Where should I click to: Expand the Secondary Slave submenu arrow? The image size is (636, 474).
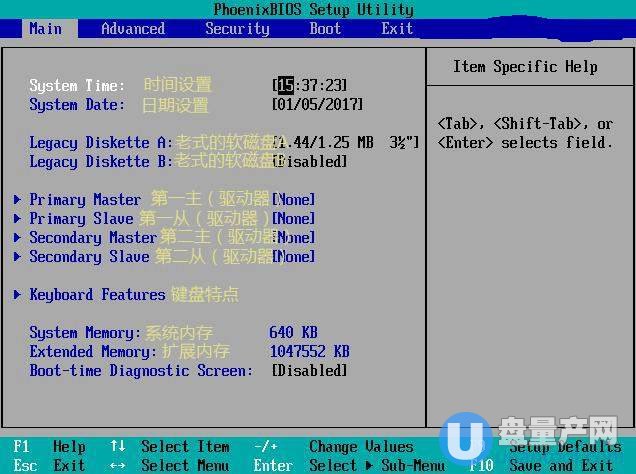tap(18, 256)
